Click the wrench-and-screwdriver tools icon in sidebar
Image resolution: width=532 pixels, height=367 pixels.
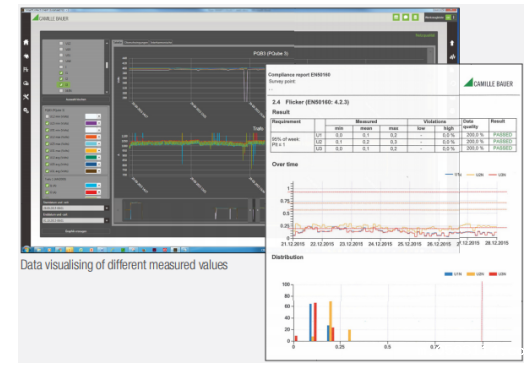[x=26, y=97]
